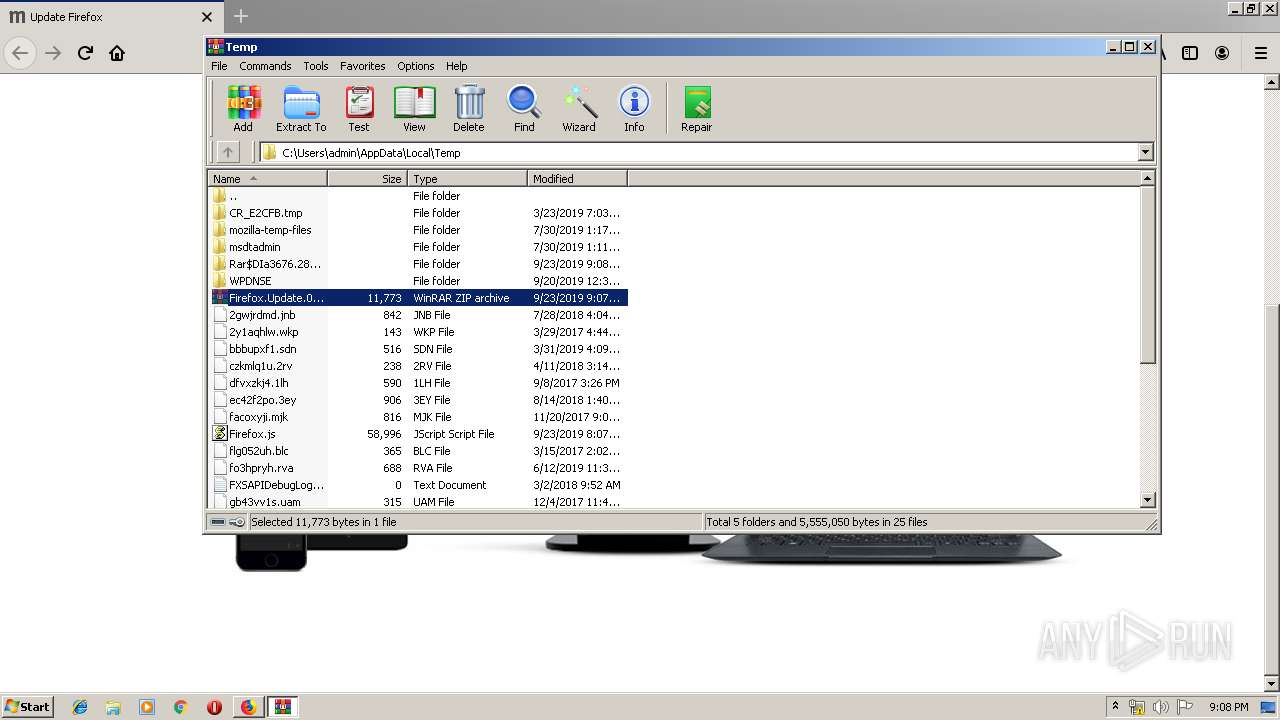
Task: Click the Delete toolbar icon
Action: tap(468, 108)
